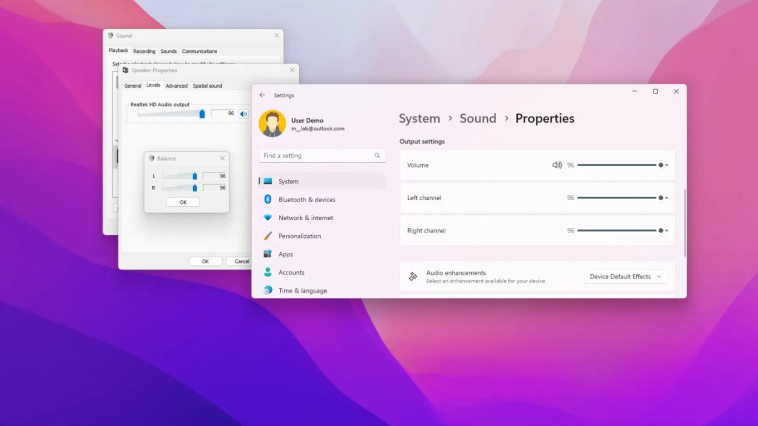Click the Audio enhancements icon
The image size is (758, 426).
pos(413,277)
